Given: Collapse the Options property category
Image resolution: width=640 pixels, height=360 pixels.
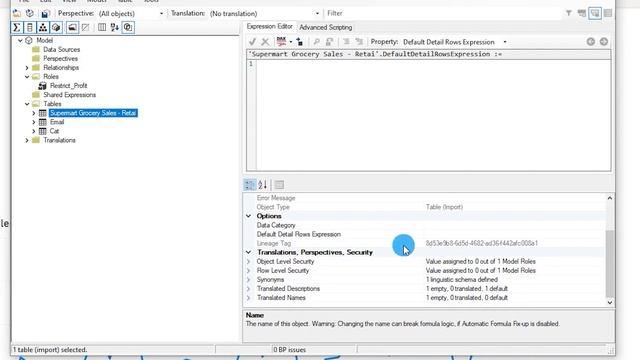Looking at the screenshot, I should [x=249, y=216].
